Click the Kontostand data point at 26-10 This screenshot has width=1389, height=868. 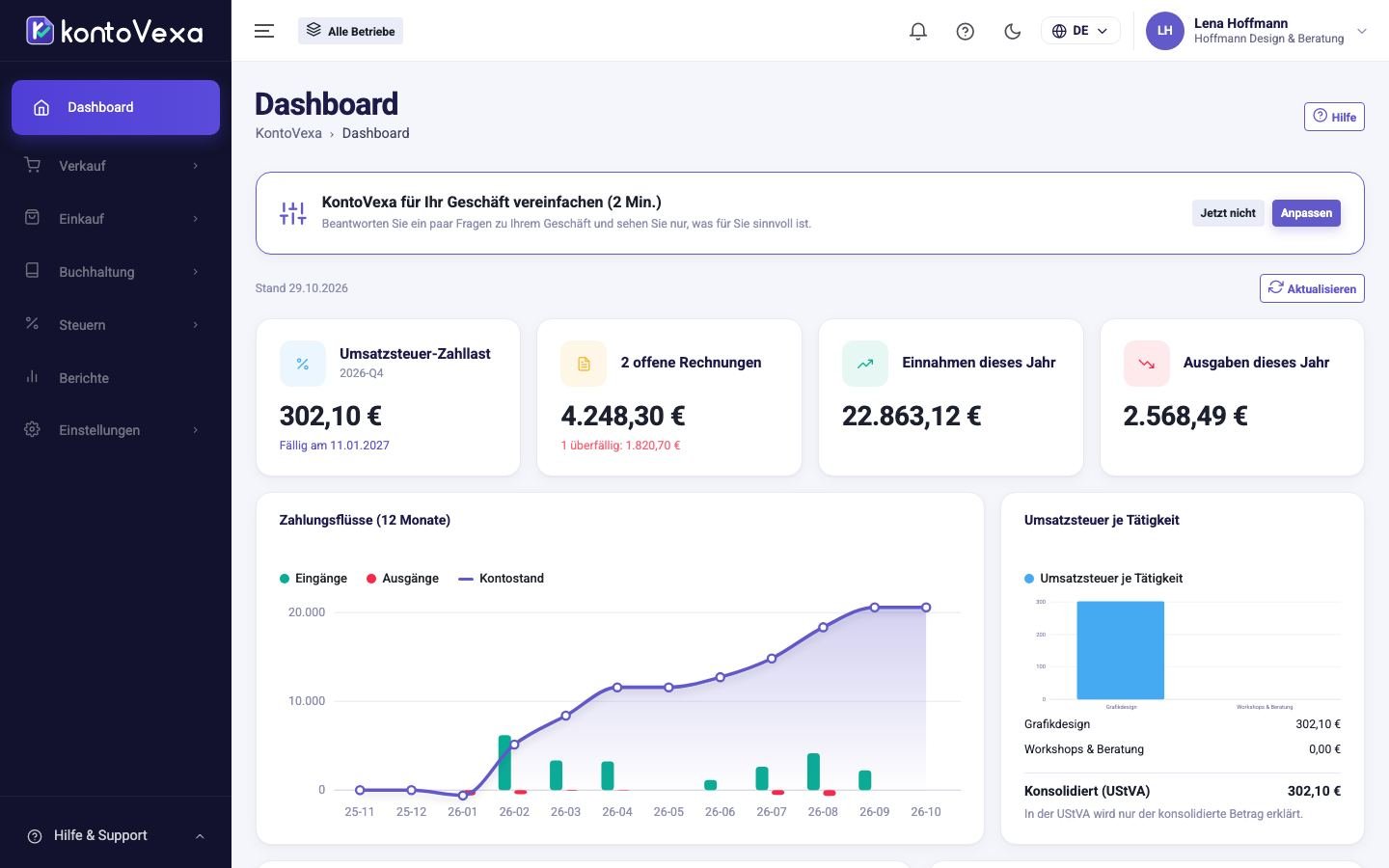pyautogui.click(x=926, y=608)
